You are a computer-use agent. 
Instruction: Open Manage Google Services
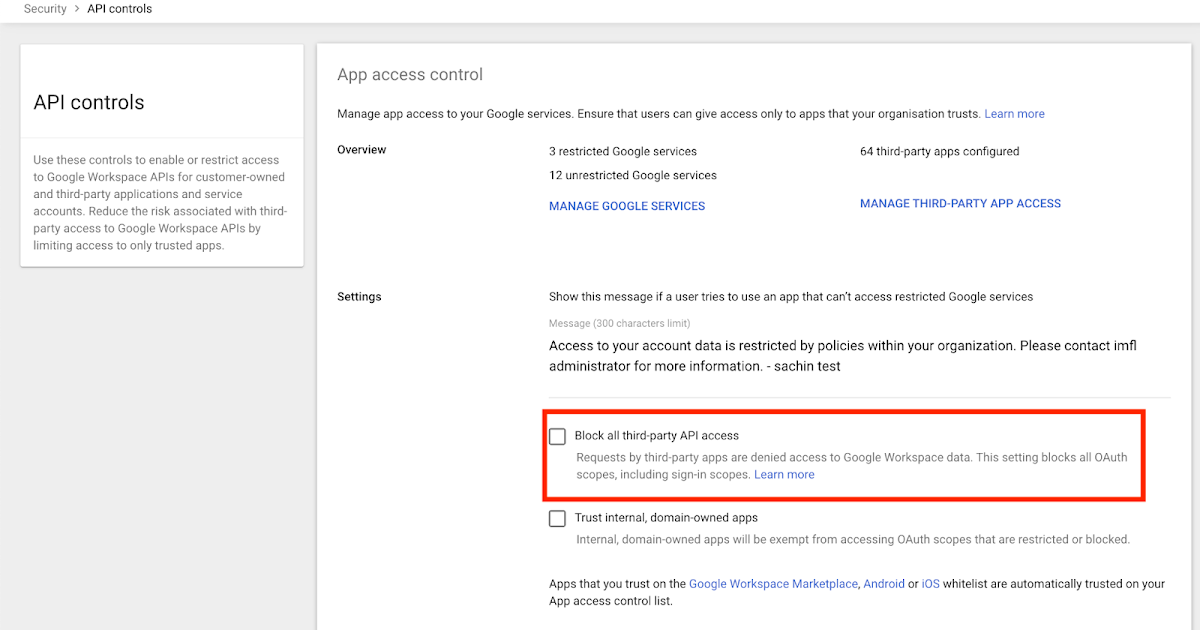point(627,206)
